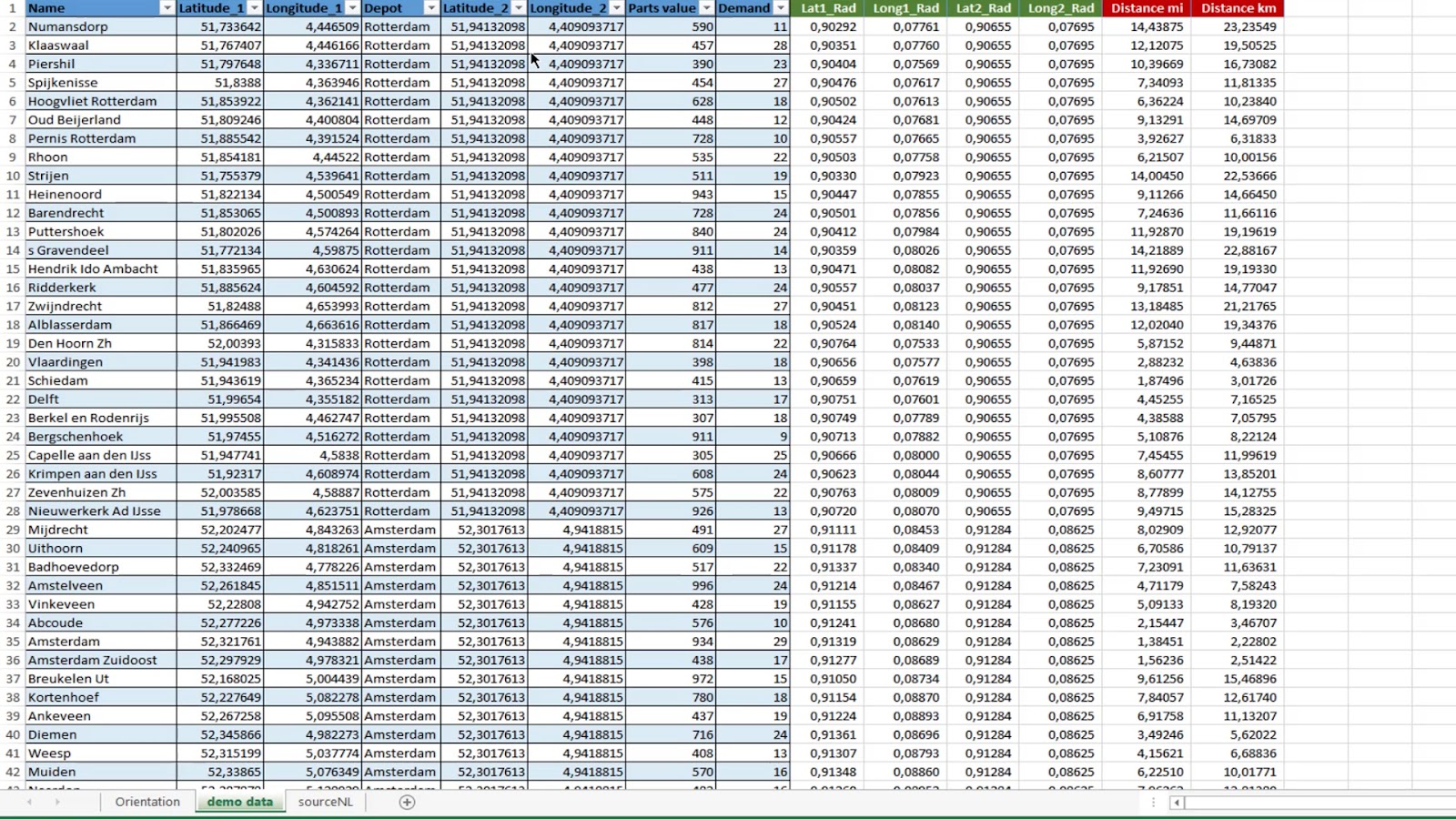The height and width of the screenshot is (819, 1456).
Task: Select row header number 28
Action: [13, 511]
